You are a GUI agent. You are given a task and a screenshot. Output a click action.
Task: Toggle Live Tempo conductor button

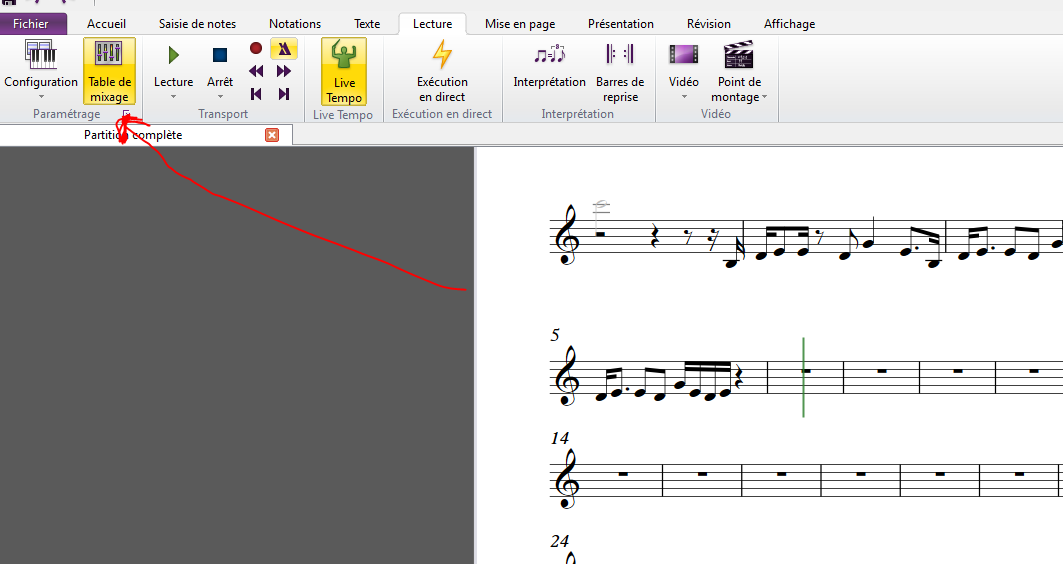coord(344,71)
